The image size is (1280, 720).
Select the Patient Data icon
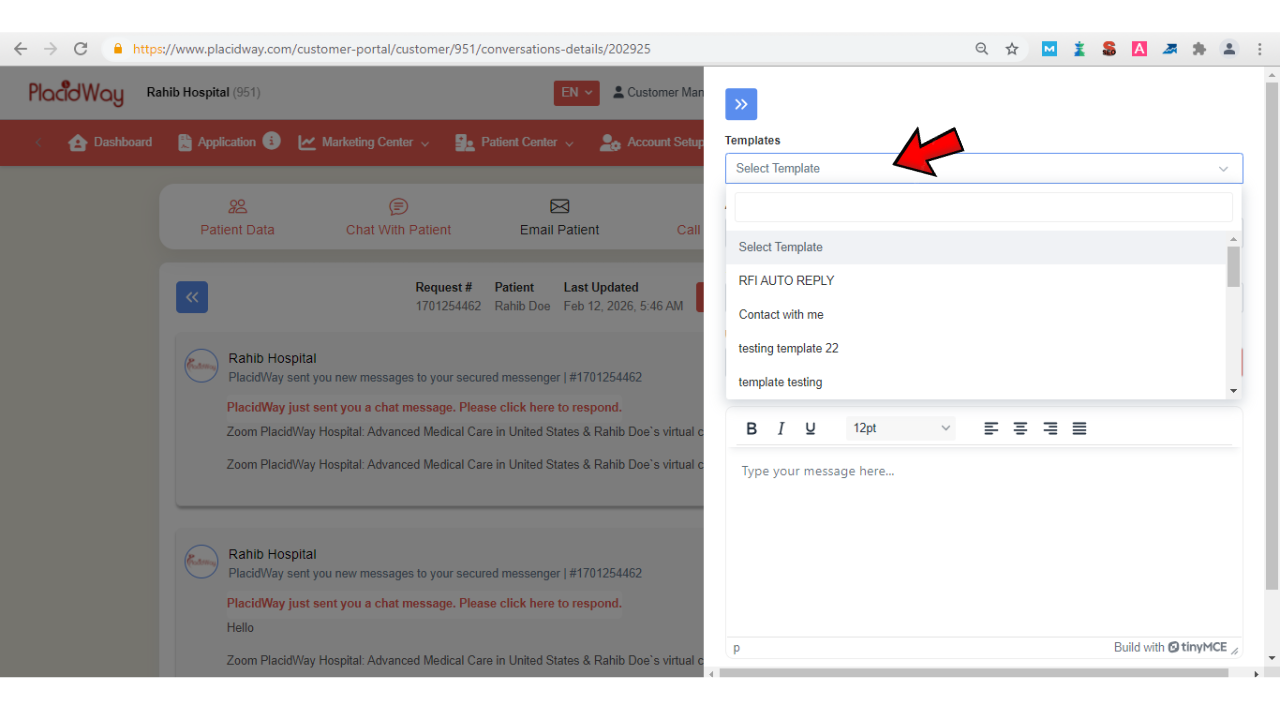tap(237, 207)
